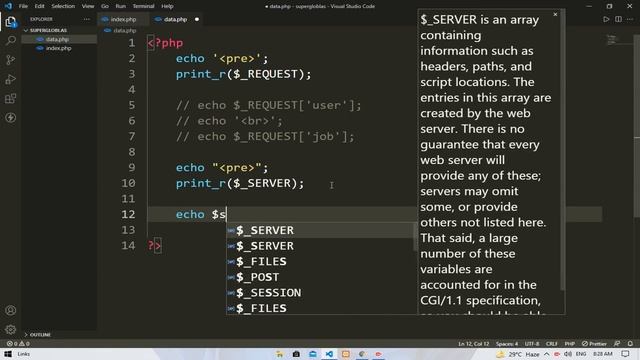The width and height of the screenshot is (640, 360).
Task: Switch to the index.php editor tab
Action: coord(123,19)
